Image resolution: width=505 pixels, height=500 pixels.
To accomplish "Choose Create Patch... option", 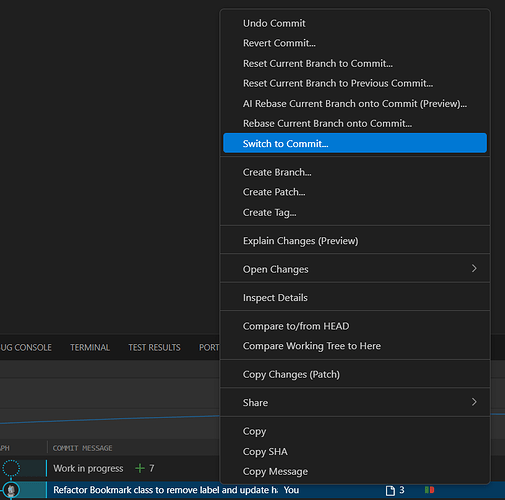I will pyautogui.click(x=355, y=192).
